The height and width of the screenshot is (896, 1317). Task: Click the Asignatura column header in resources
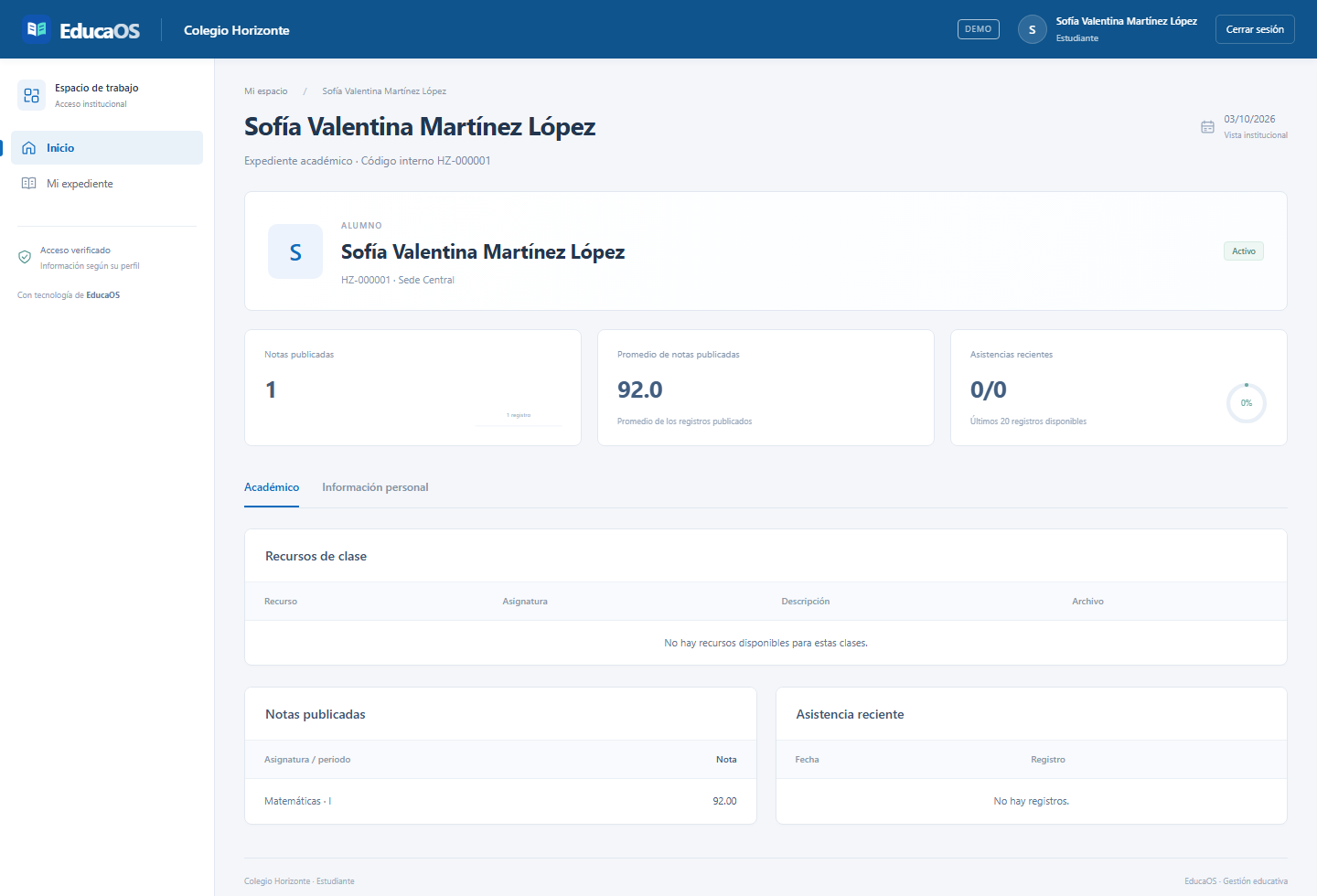525,602
